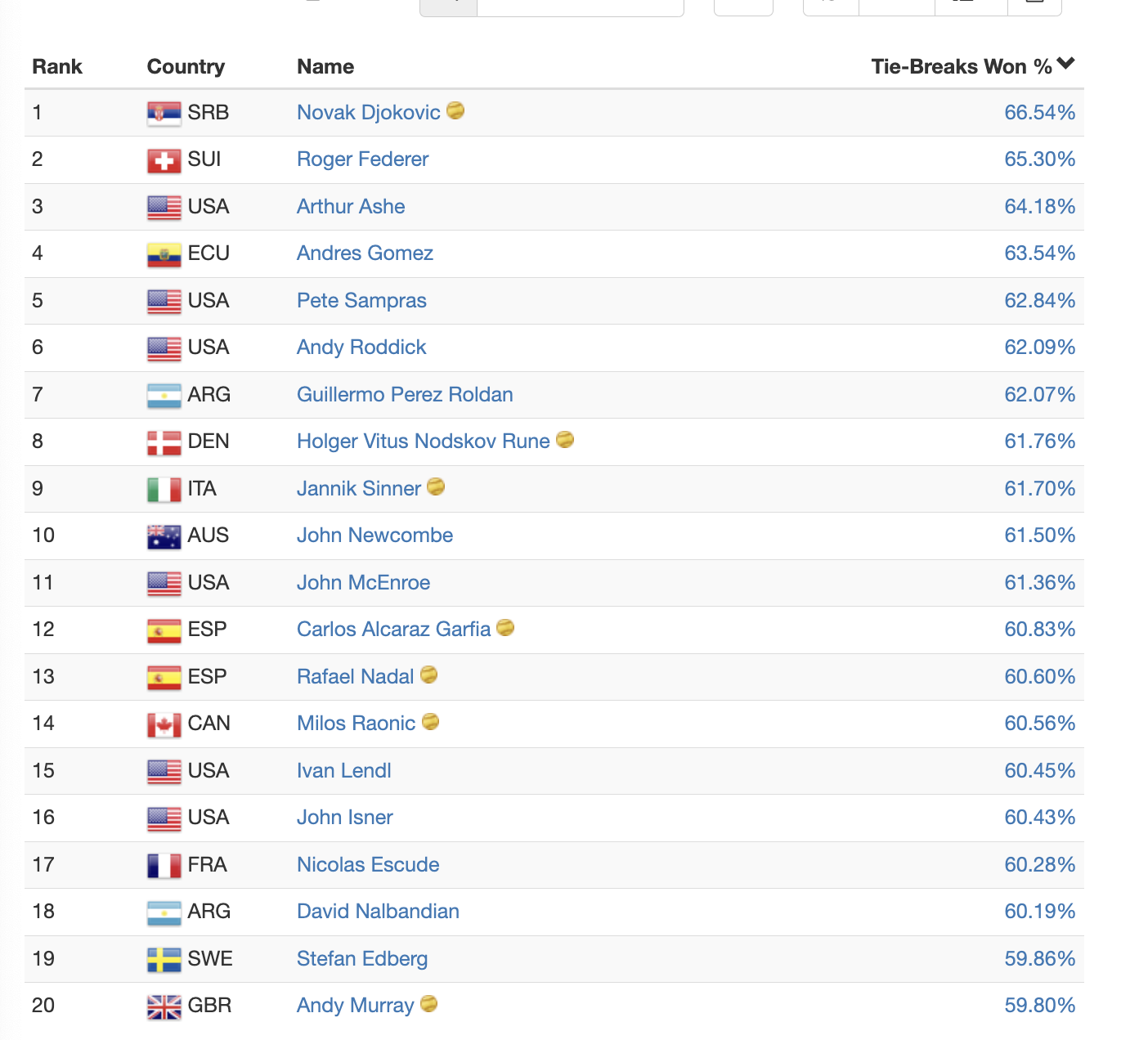Click the sort chevron on Tie-Breaks Won %

click(x=1065, y=64)
